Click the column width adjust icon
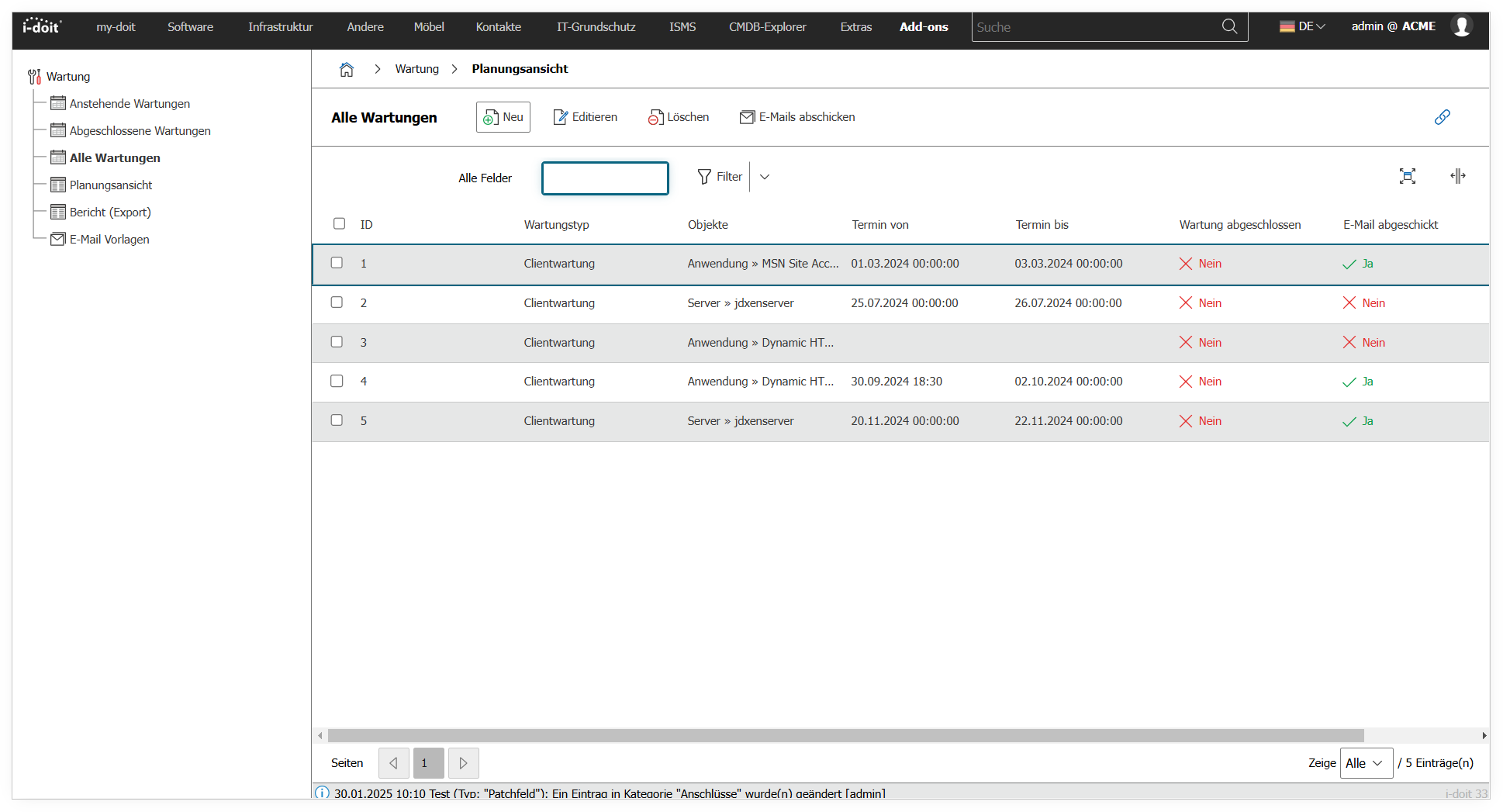Screen dimensions: 1503x812 [x=1457, y=176]
